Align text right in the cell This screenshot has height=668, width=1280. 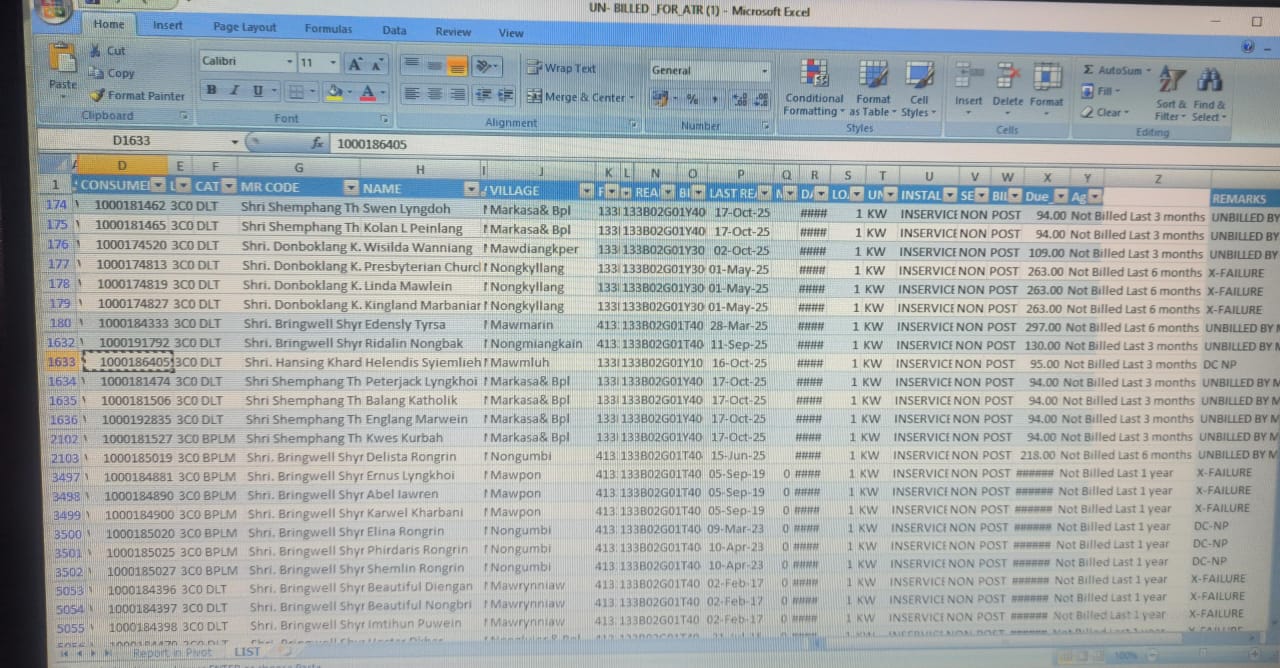(x=457, y=95)
